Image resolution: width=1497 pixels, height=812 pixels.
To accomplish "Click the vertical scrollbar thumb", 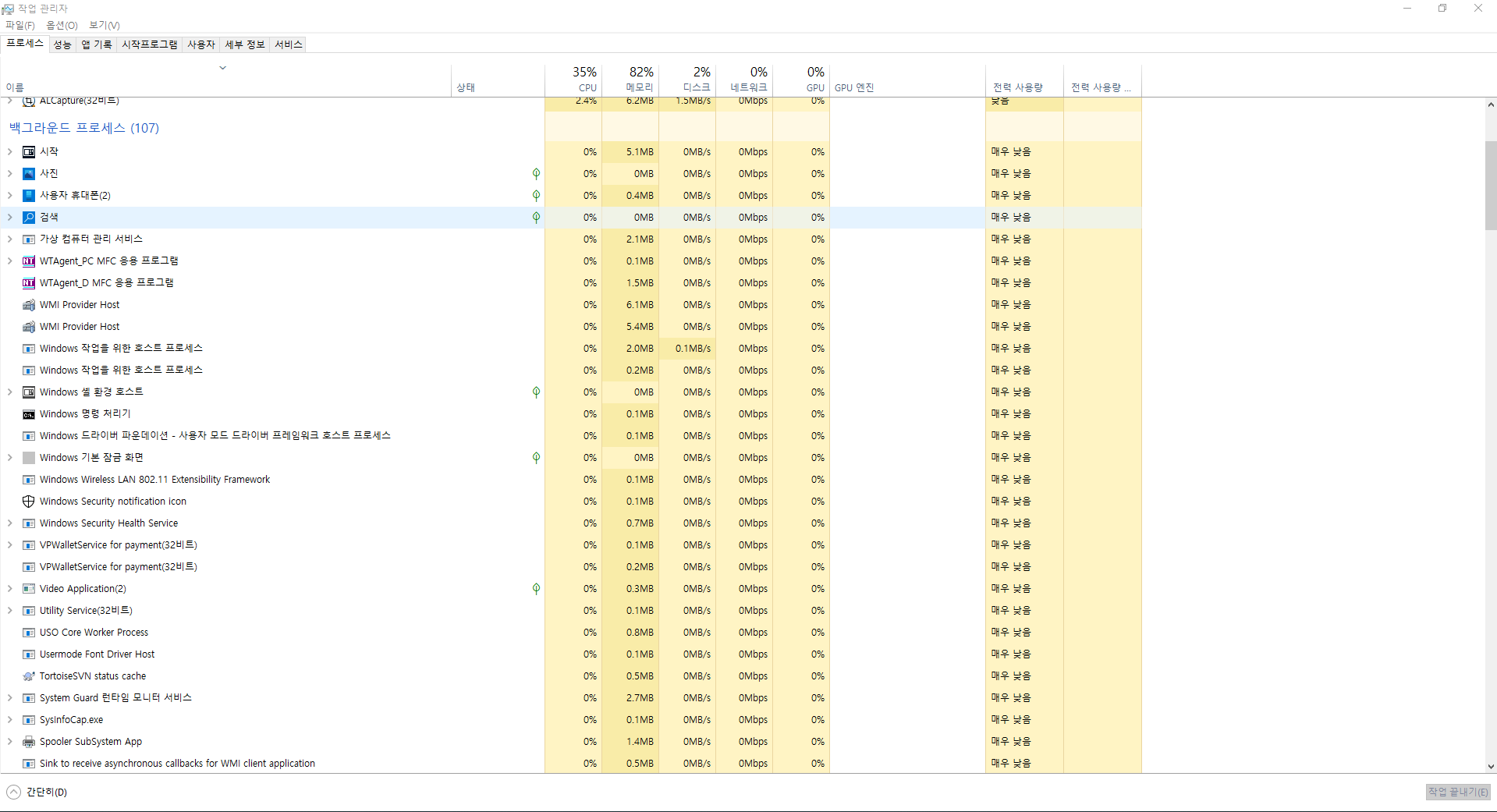I will pyautogui.click(x=1491, y=186).
